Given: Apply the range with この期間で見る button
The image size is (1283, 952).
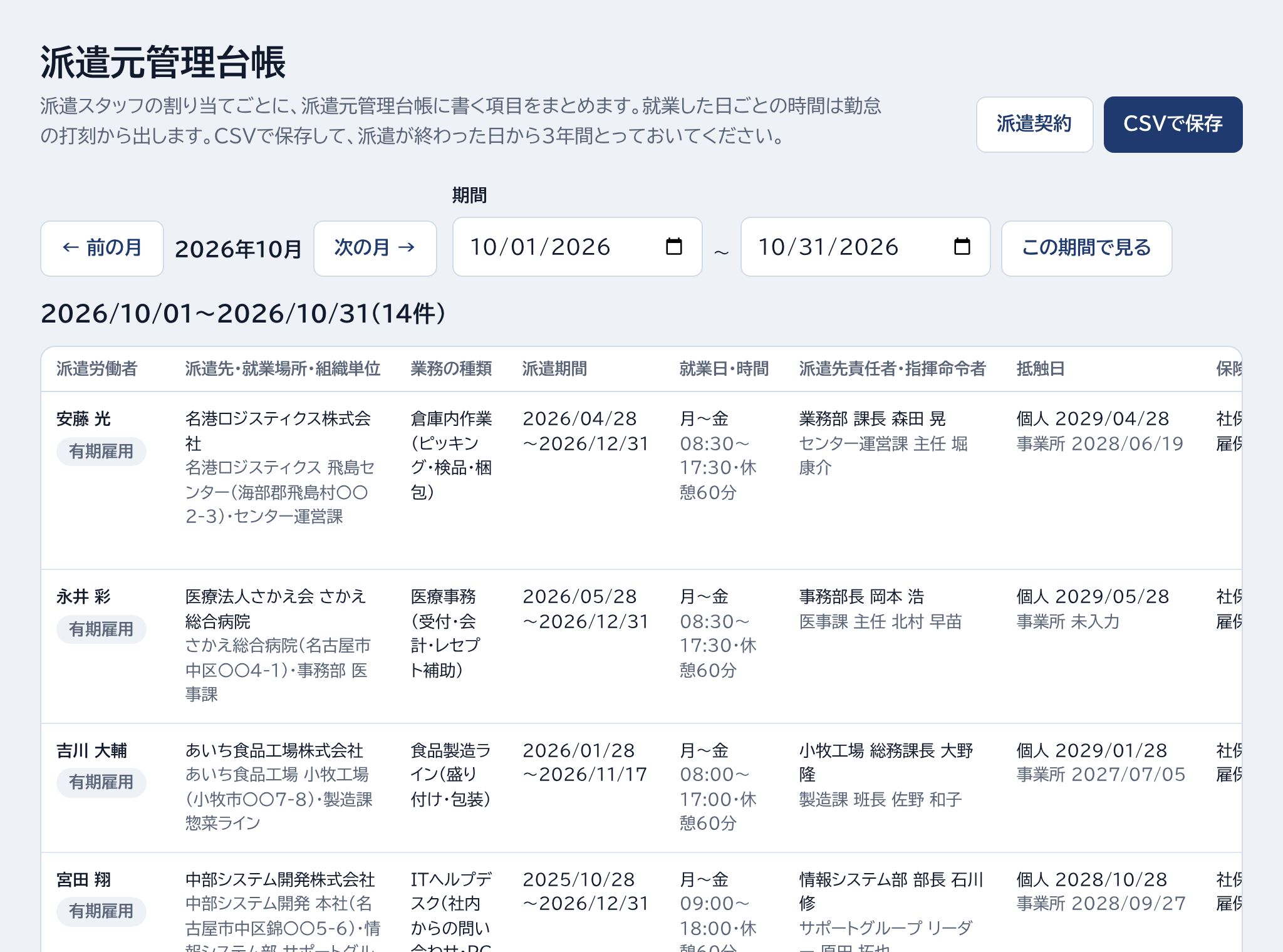Looking at the screenshot, I should coord(1086,248).
